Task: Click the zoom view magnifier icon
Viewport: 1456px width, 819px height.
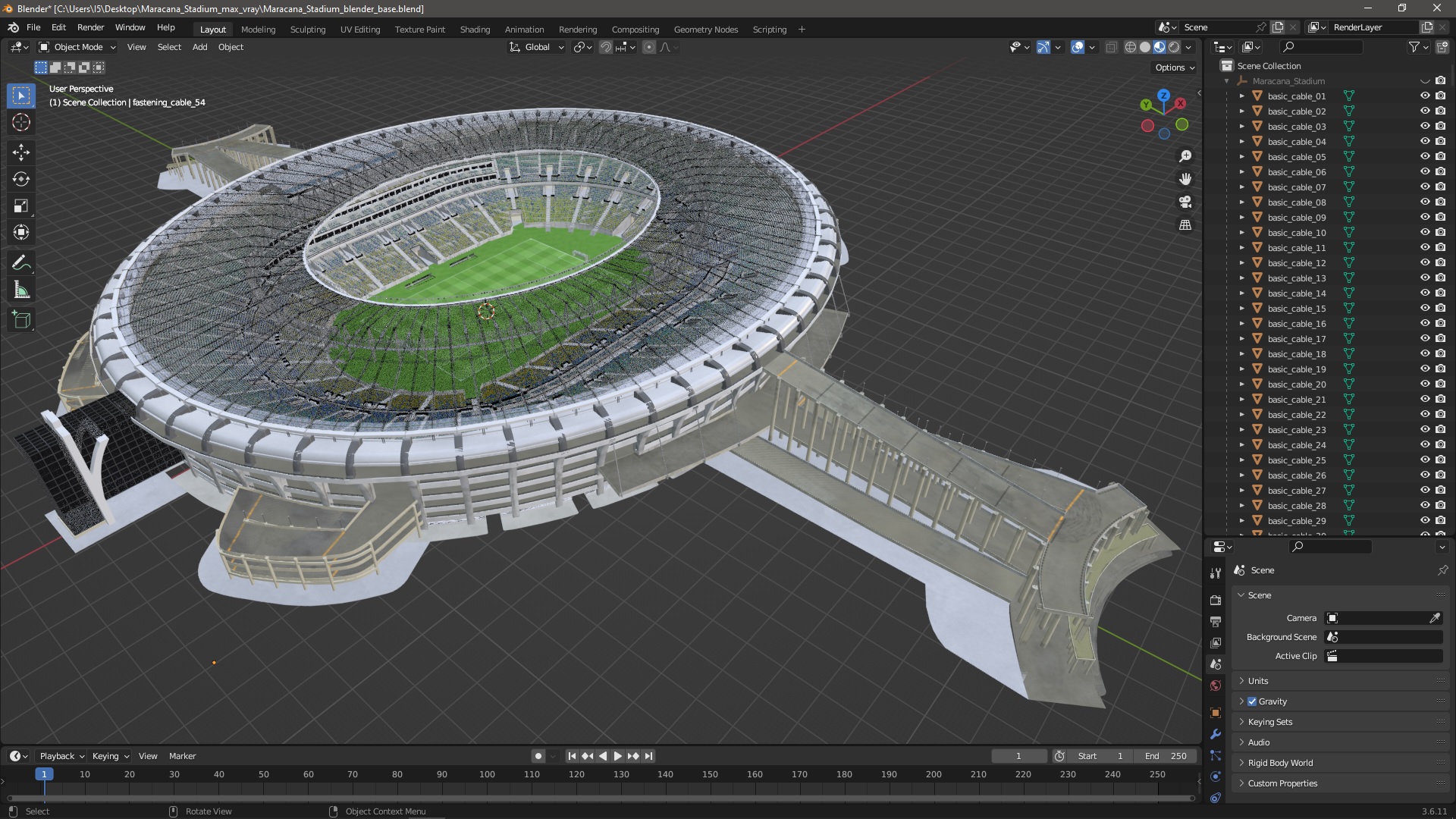Action: tap(1185, 156)
